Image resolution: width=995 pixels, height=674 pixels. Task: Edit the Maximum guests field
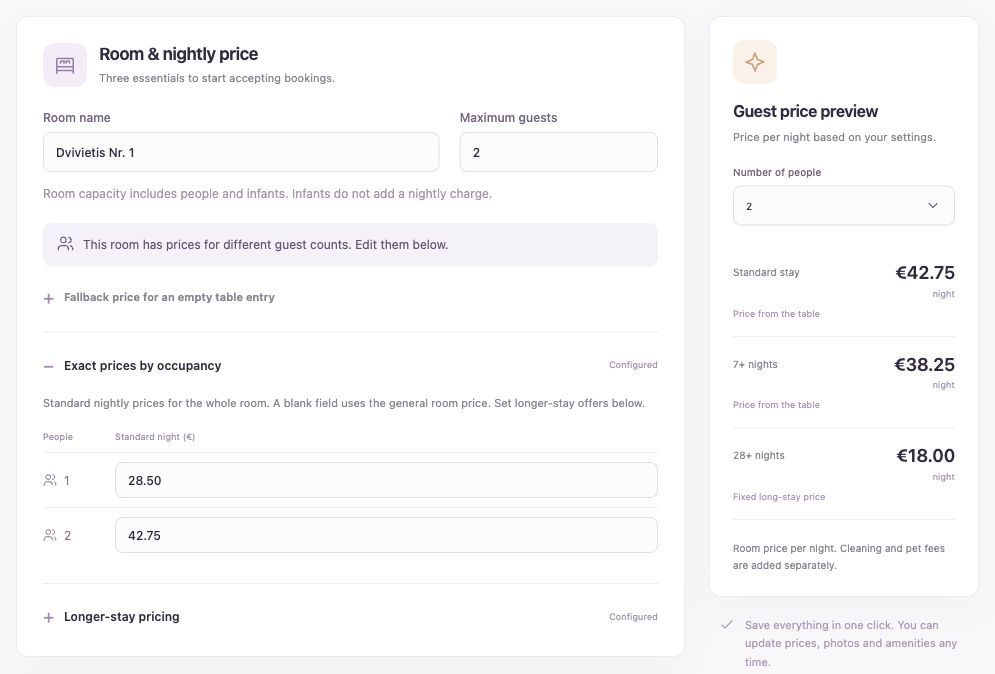558,152
